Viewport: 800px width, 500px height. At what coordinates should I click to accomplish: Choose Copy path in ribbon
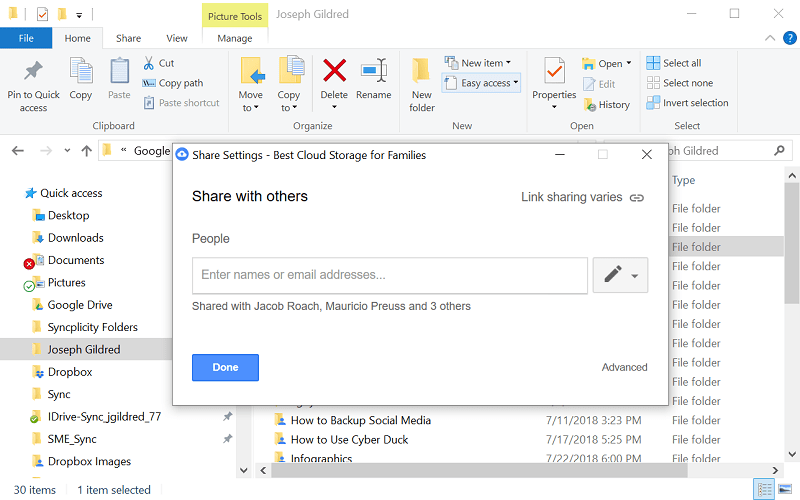point(172,83)
